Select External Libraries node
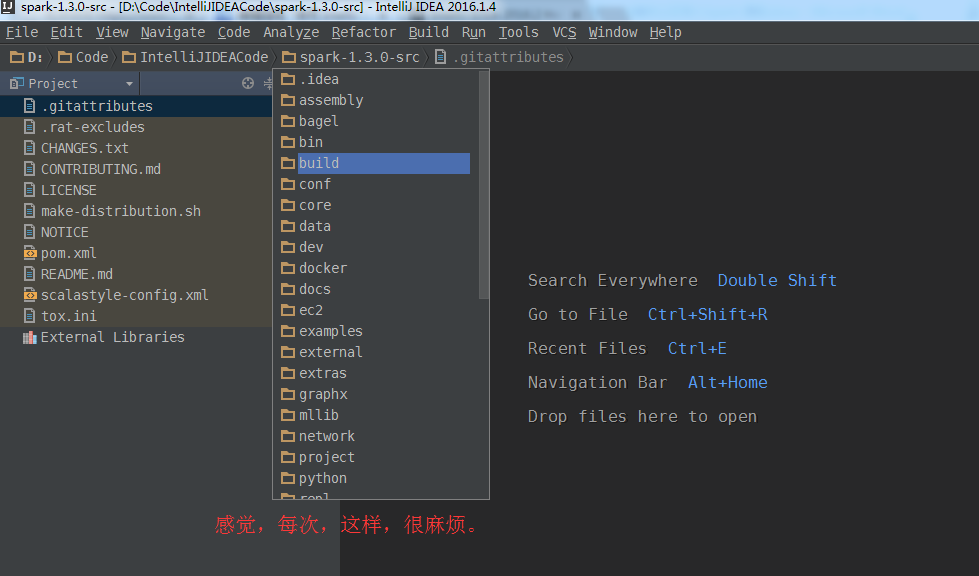The image size is (979, 576). pos(136,338)
